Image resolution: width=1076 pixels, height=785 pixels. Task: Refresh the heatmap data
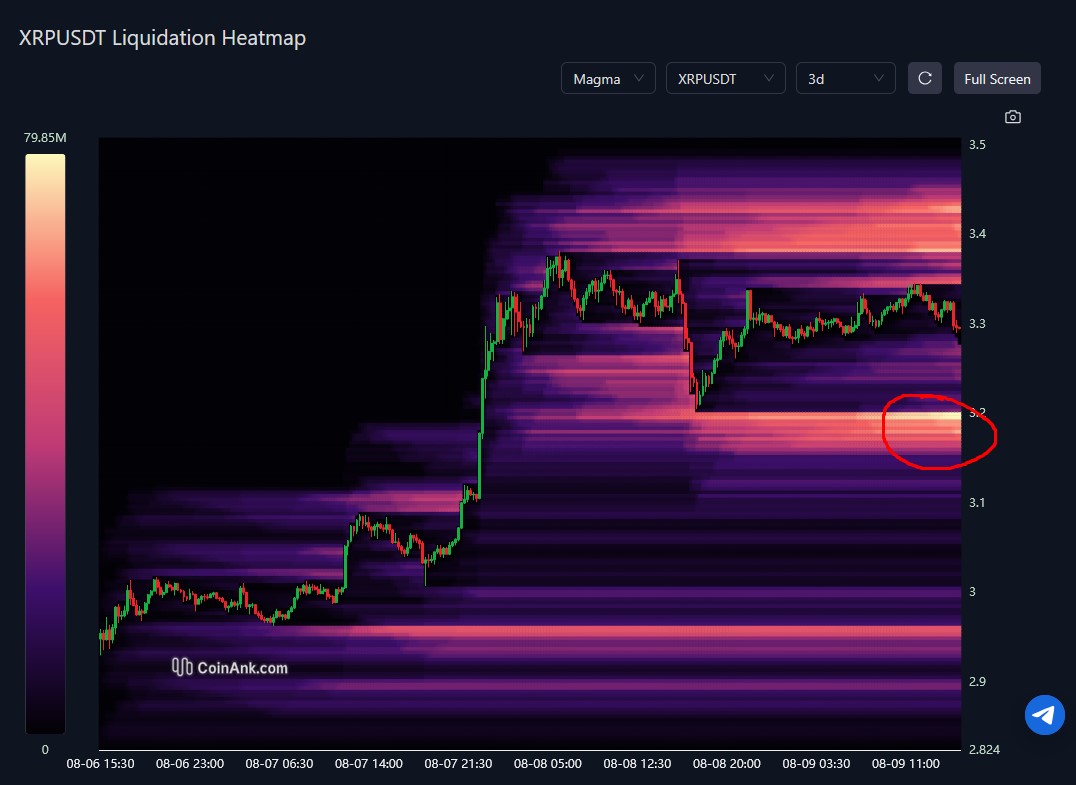click(924, 78)
